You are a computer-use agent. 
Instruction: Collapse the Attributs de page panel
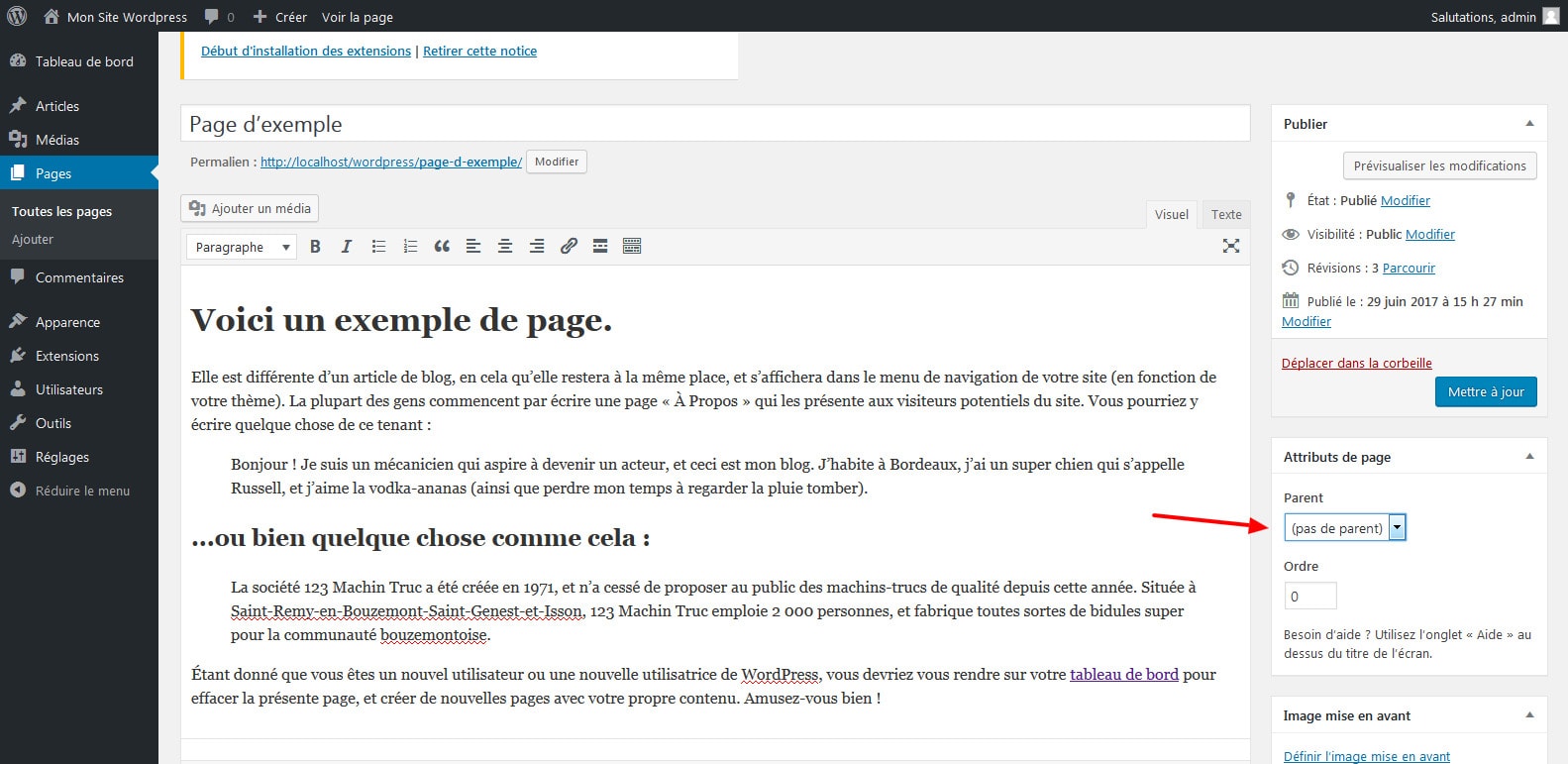point(1529,457)
